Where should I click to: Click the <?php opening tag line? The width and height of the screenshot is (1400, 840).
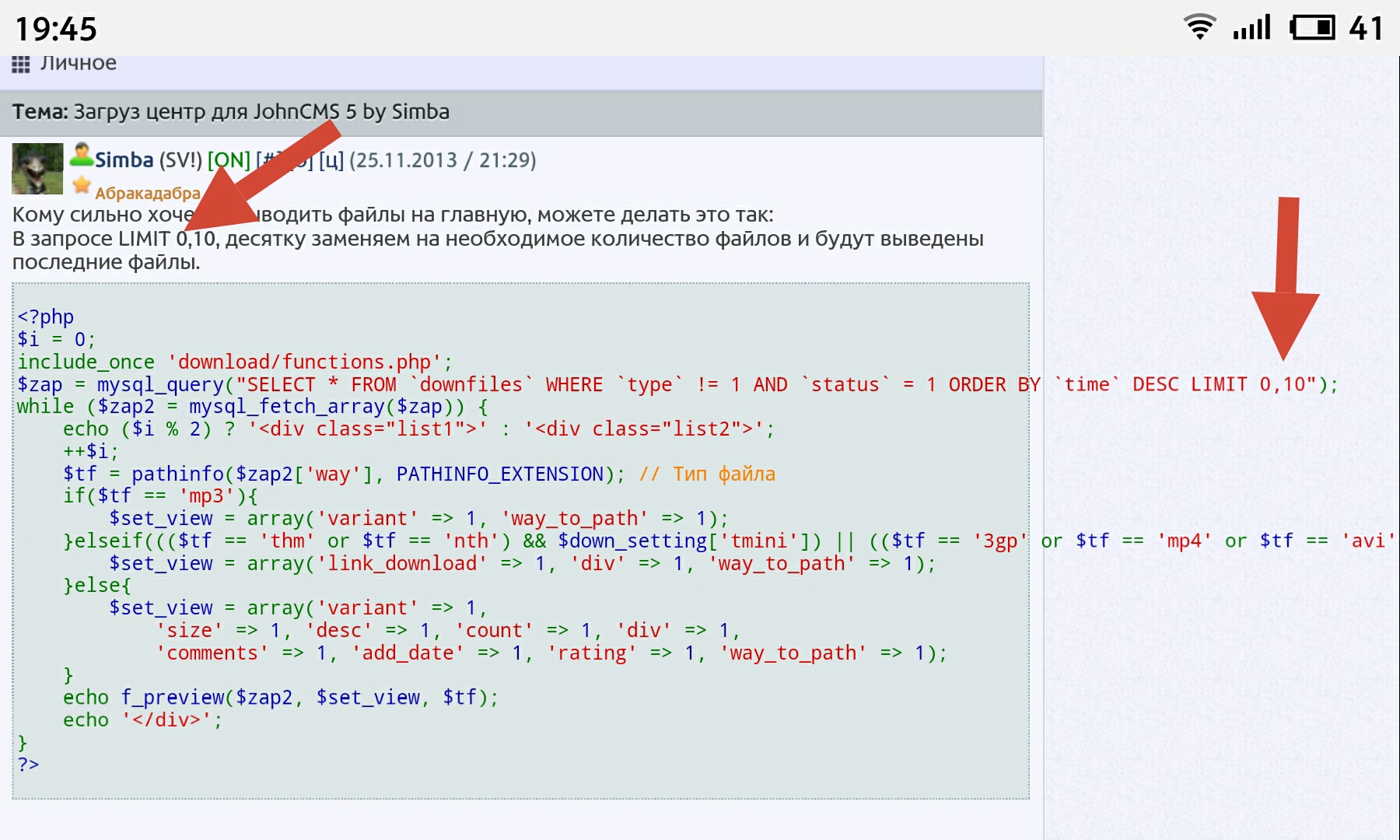point(46,317)
